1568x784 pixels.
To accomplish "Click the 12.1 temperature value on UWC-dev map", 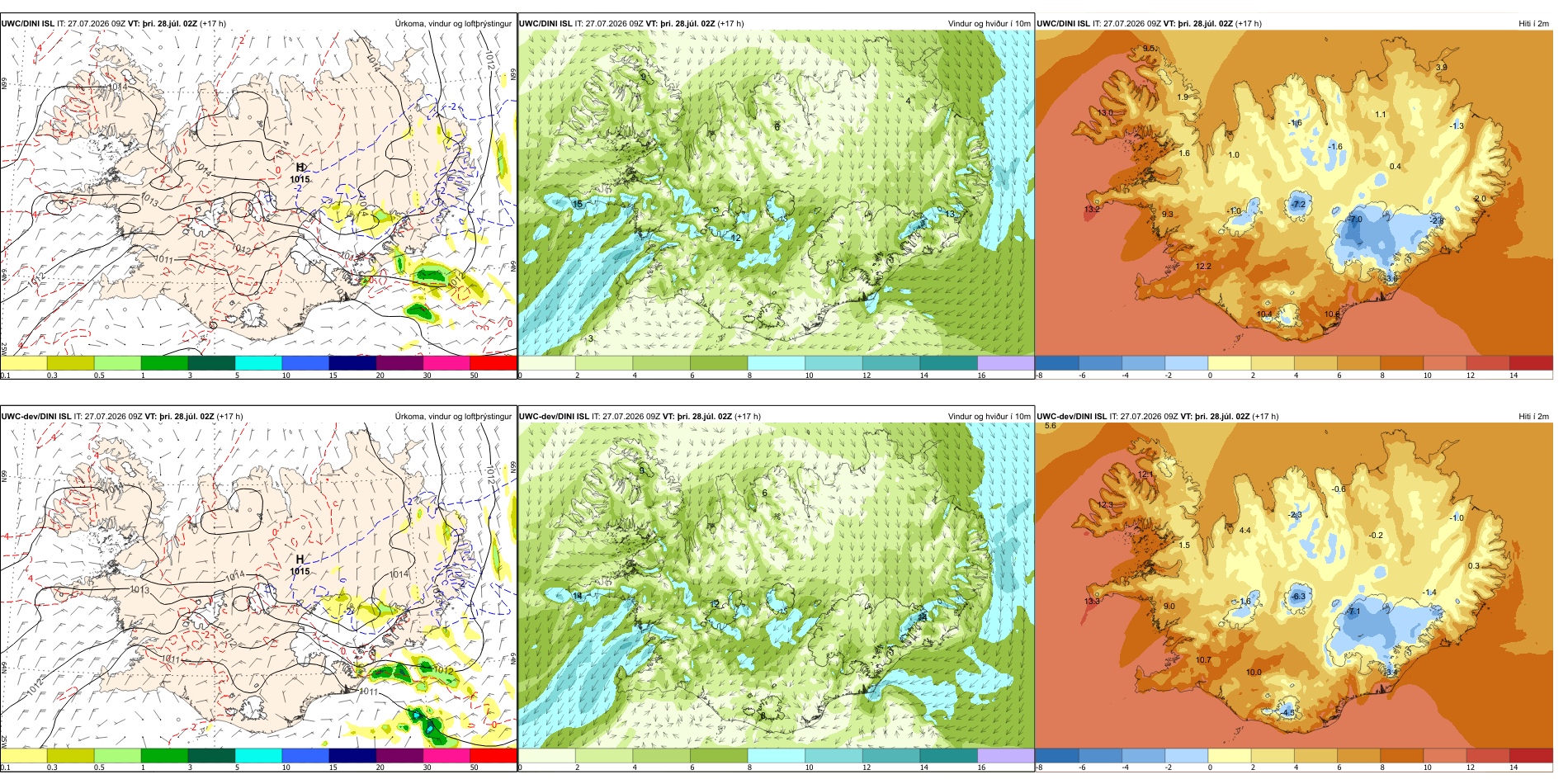I will coord(1145,475).
